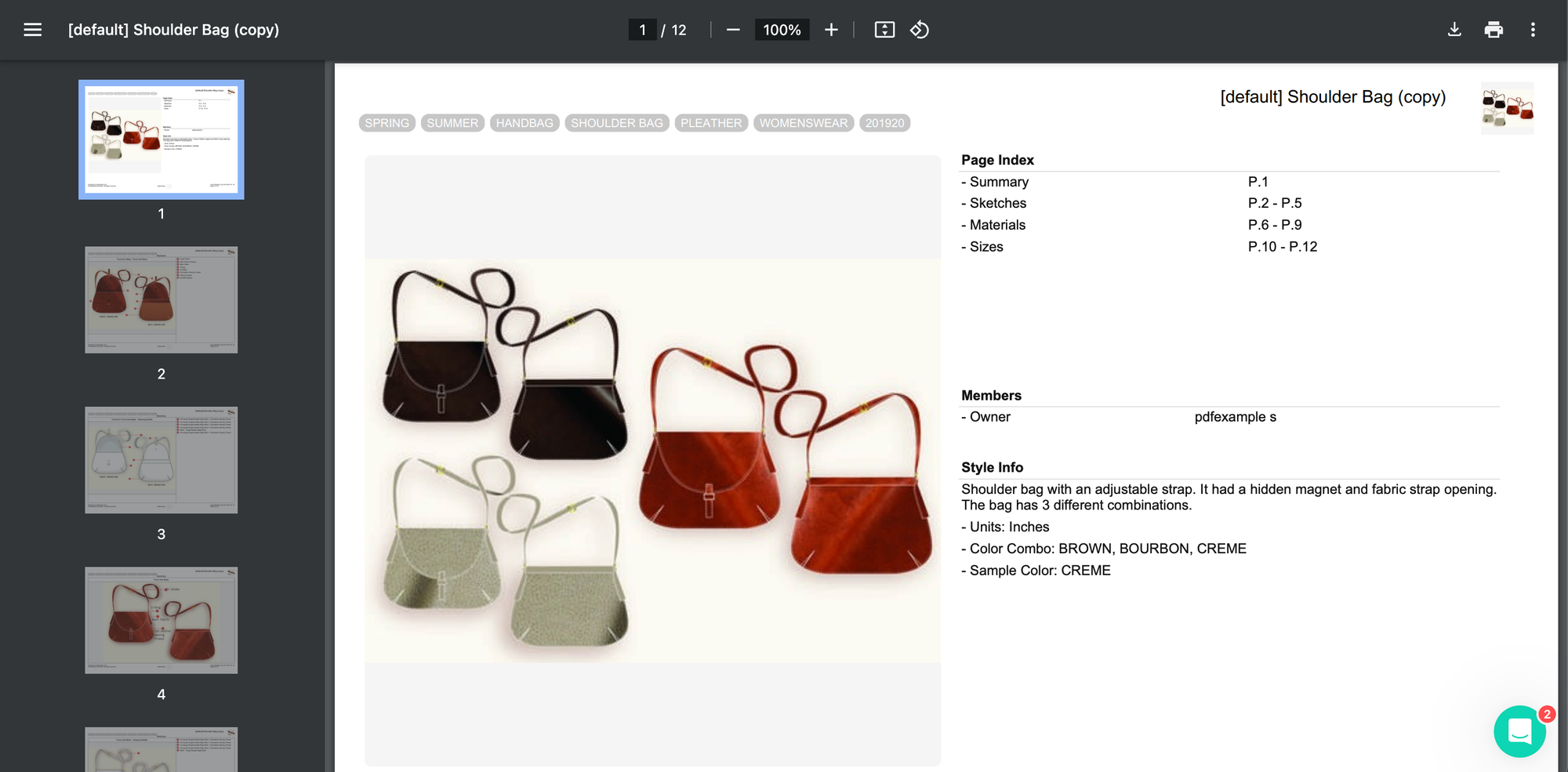Screen dimensions: 1568x772
Task: Select page 2 thumbnail
Action: coord(162,300)
